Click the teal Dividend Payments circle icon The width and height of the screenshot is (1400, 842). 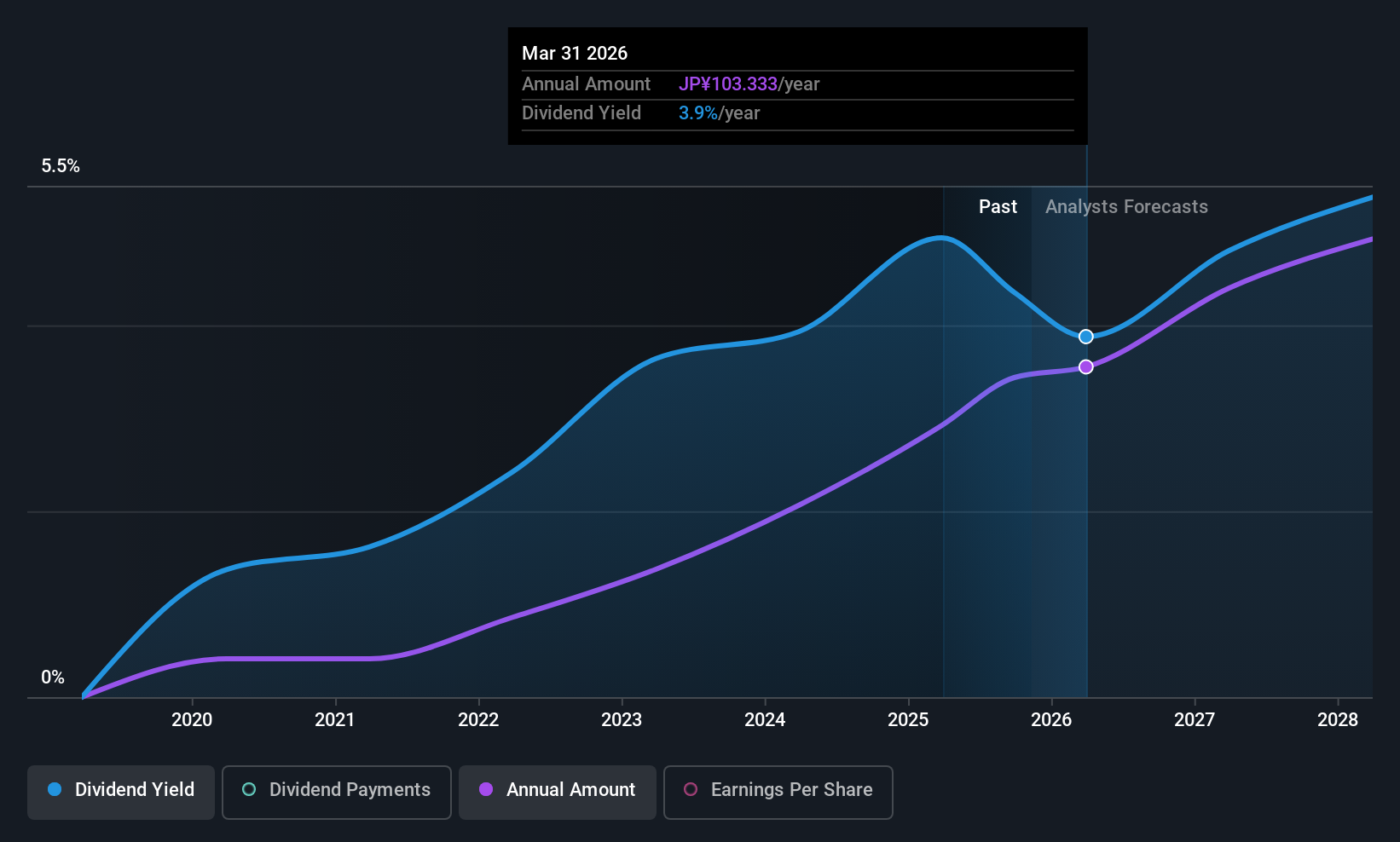click(x=248, y=790)
